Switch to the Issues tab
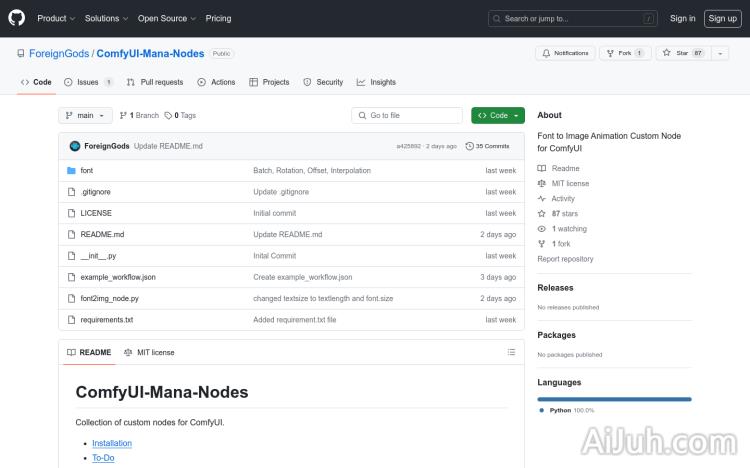The image size is (750, 468). click(x=88, y=82)
